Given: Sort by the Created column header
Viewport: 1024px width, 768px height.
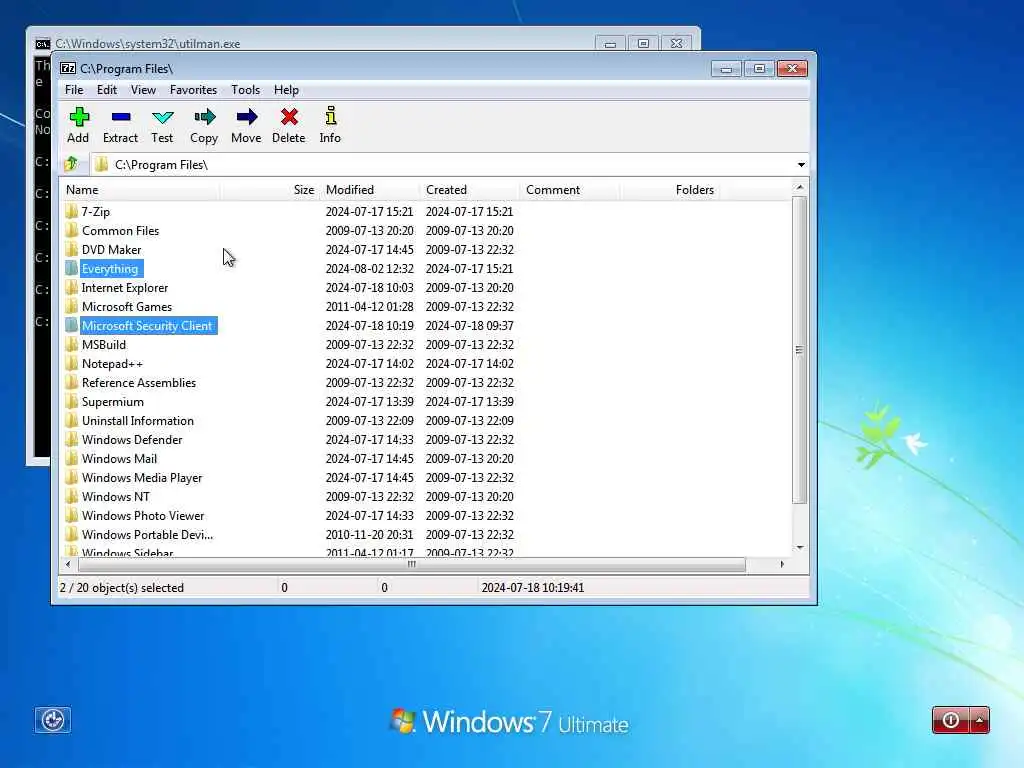Looking at the screenshot, I should [x=470, y=189].
